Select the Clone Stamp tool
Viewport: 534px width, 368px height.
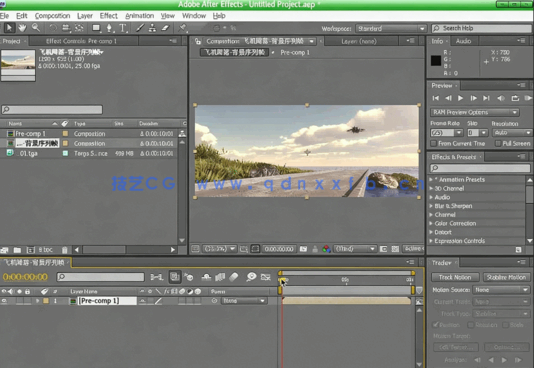(x=152, y=28)
